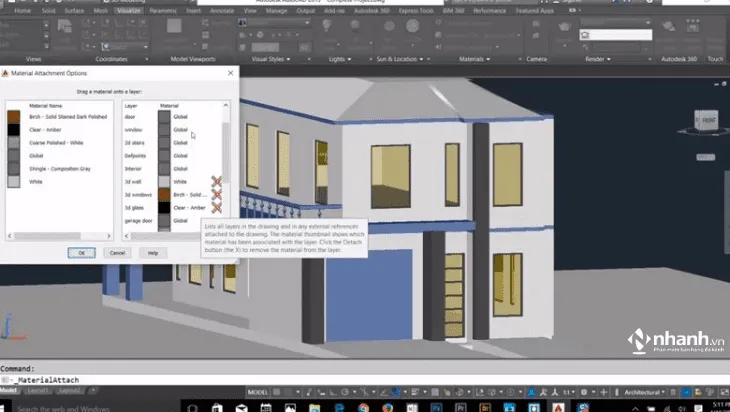Viewport: 730px width, 412px height.
Task: Click the layer list vertical scrollbar thumb
Action: (226, 152)
